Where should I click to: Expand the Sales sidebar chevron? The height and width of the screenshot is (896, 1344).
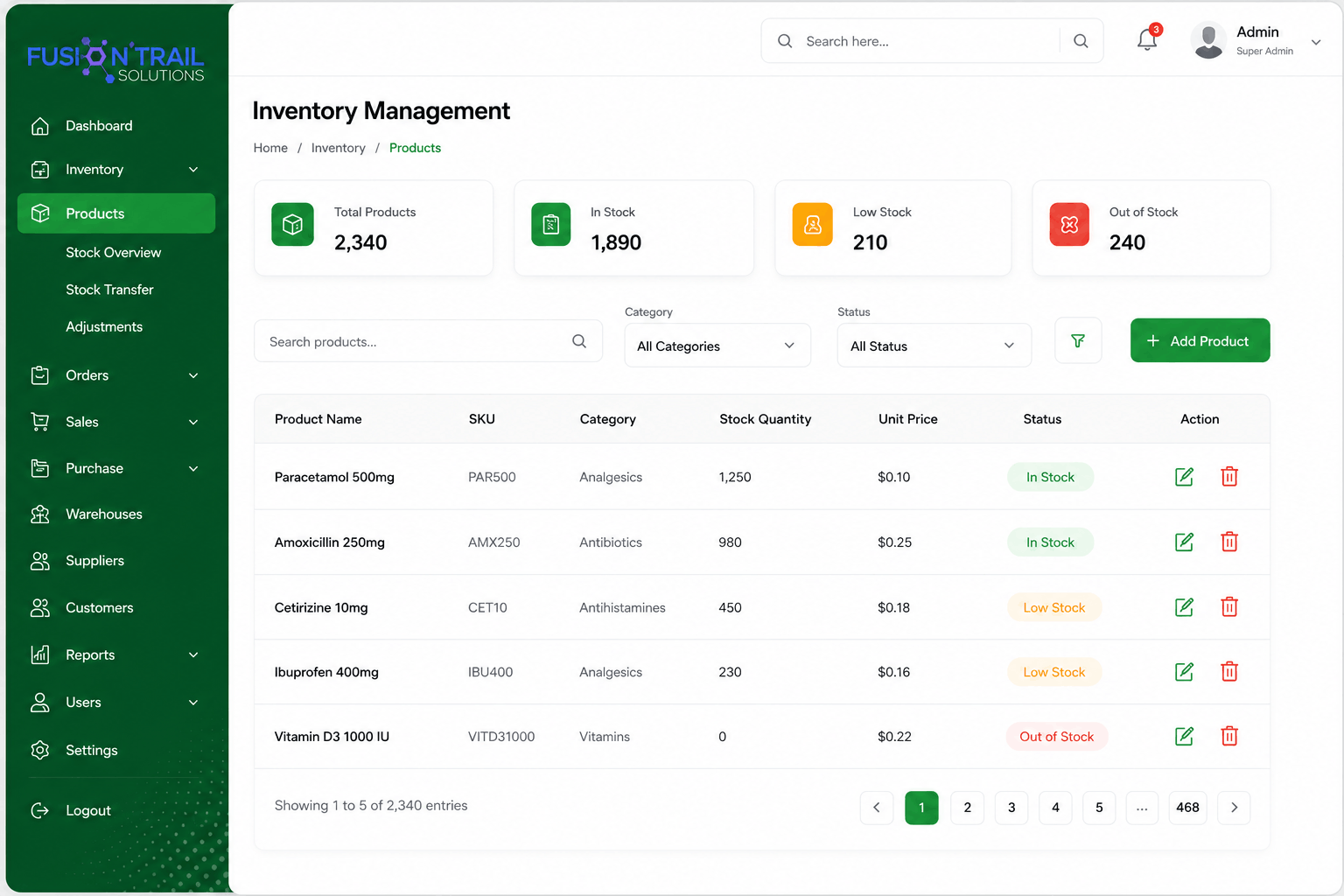pos(193,422)
